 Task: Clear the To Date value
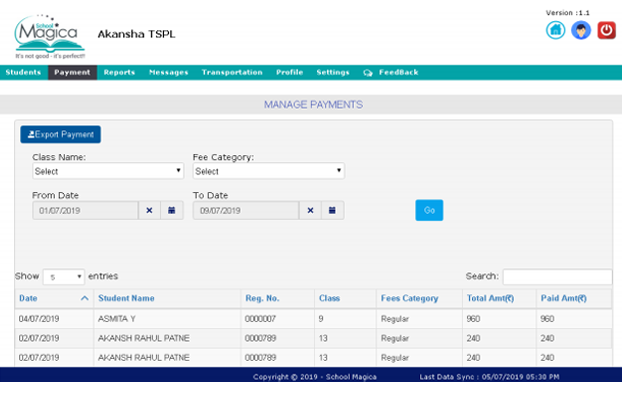tap(310, 210)
